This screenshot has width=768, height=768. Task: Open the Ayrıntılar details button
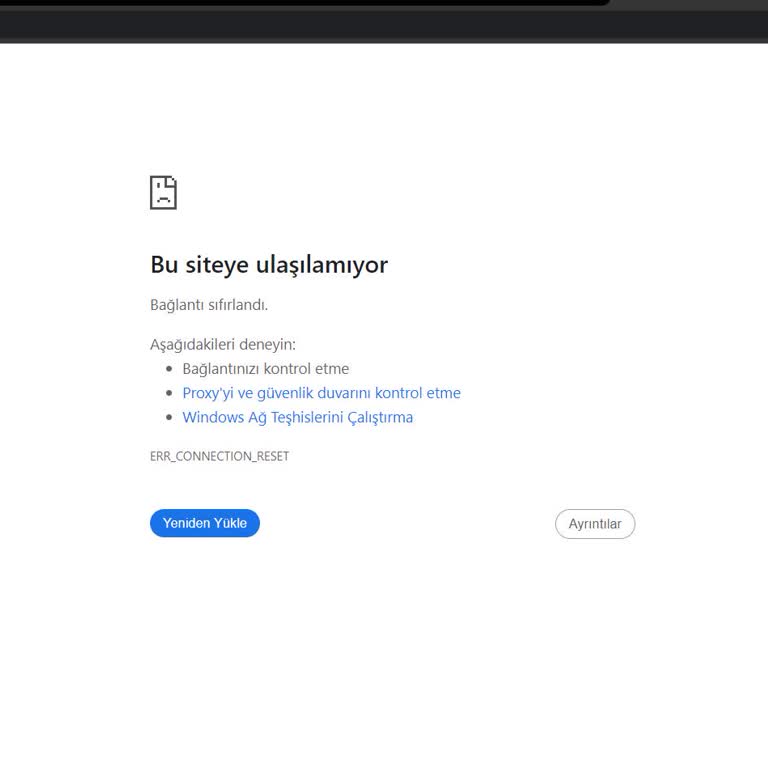595,524
